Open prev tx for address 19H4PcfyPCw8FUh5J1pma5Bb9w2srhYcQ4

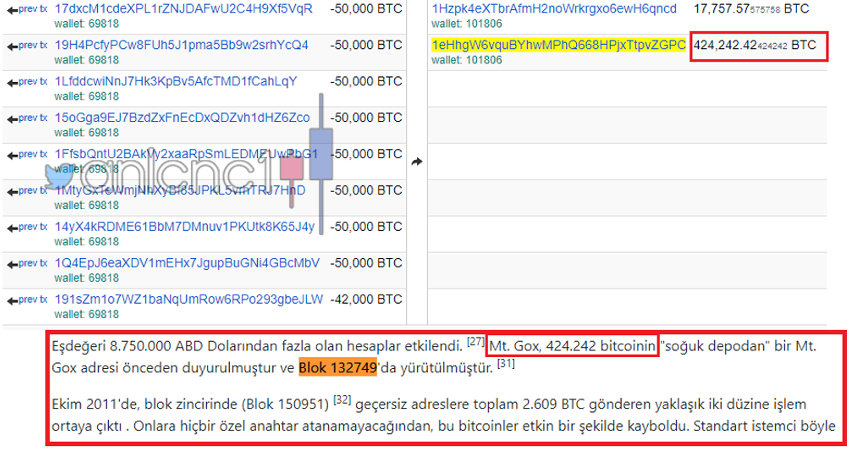click(x=27, y=46)
